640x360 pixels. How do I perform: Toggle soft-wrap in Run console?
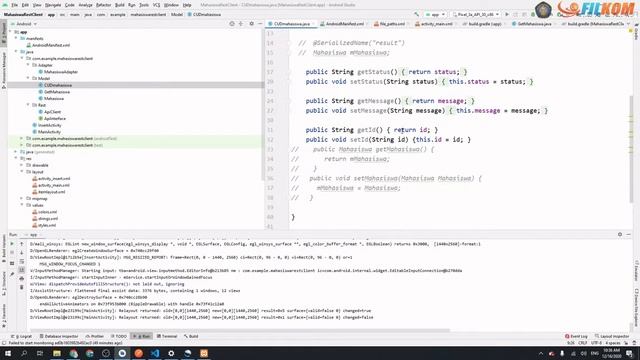tap(22, 261)
